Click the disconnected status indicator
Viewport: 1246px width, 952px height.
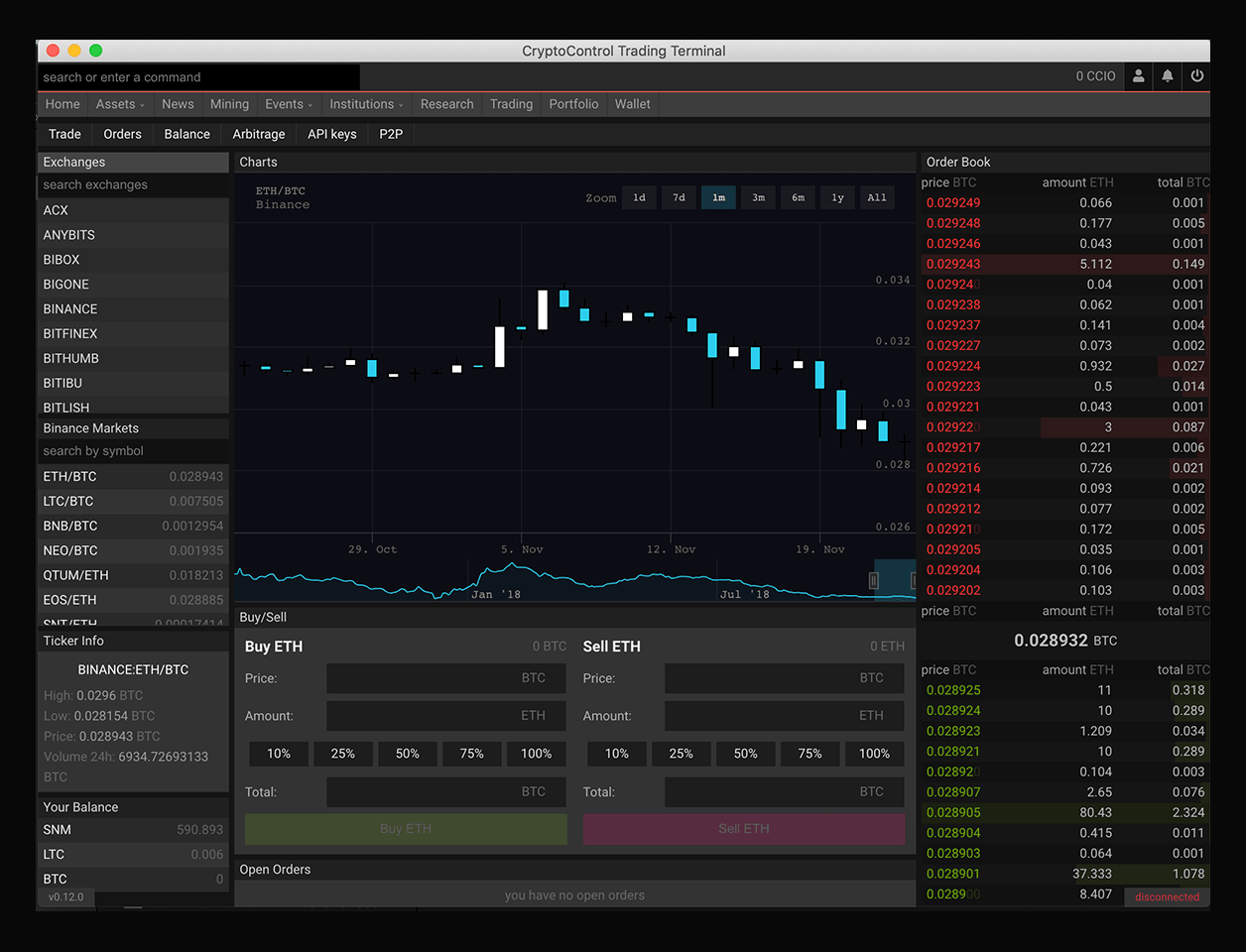(1167, 897)
